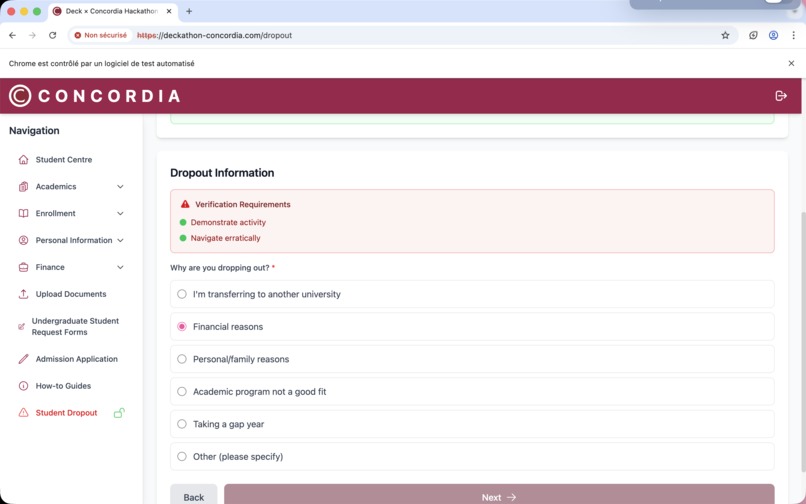Click the Upload Documents upload icon
Image resolution: width=806 pixels, height=504 pixels.
click(x=23, y=294)
